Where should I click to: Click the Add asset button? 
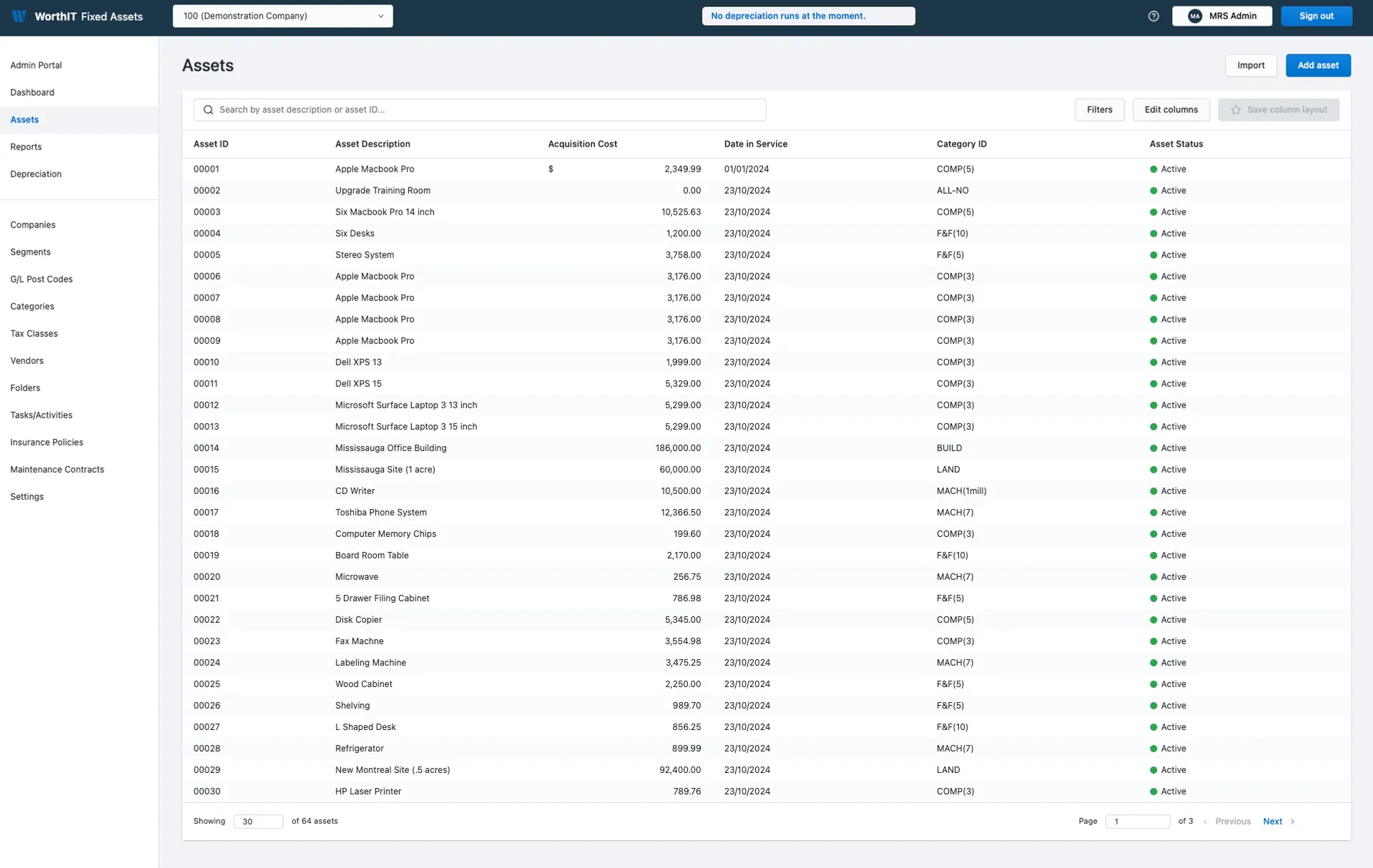coord(1318,65)
